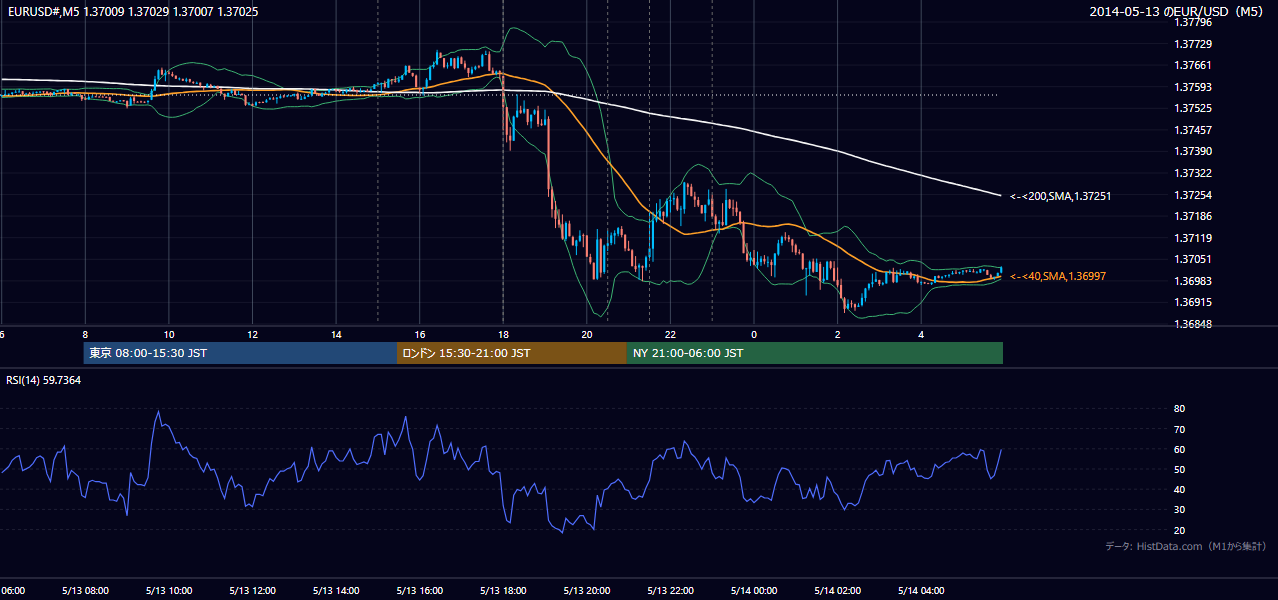This screenshot has height=600, width=1278.
Task: Click RSI scale level 50
Action: [x=1180, y=469]
